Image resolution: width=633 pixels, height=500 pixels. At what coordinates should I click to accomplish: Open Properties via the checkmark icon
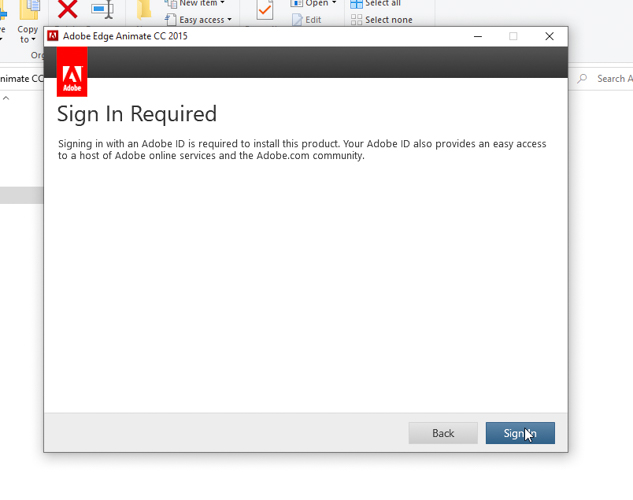click(265, 11)
